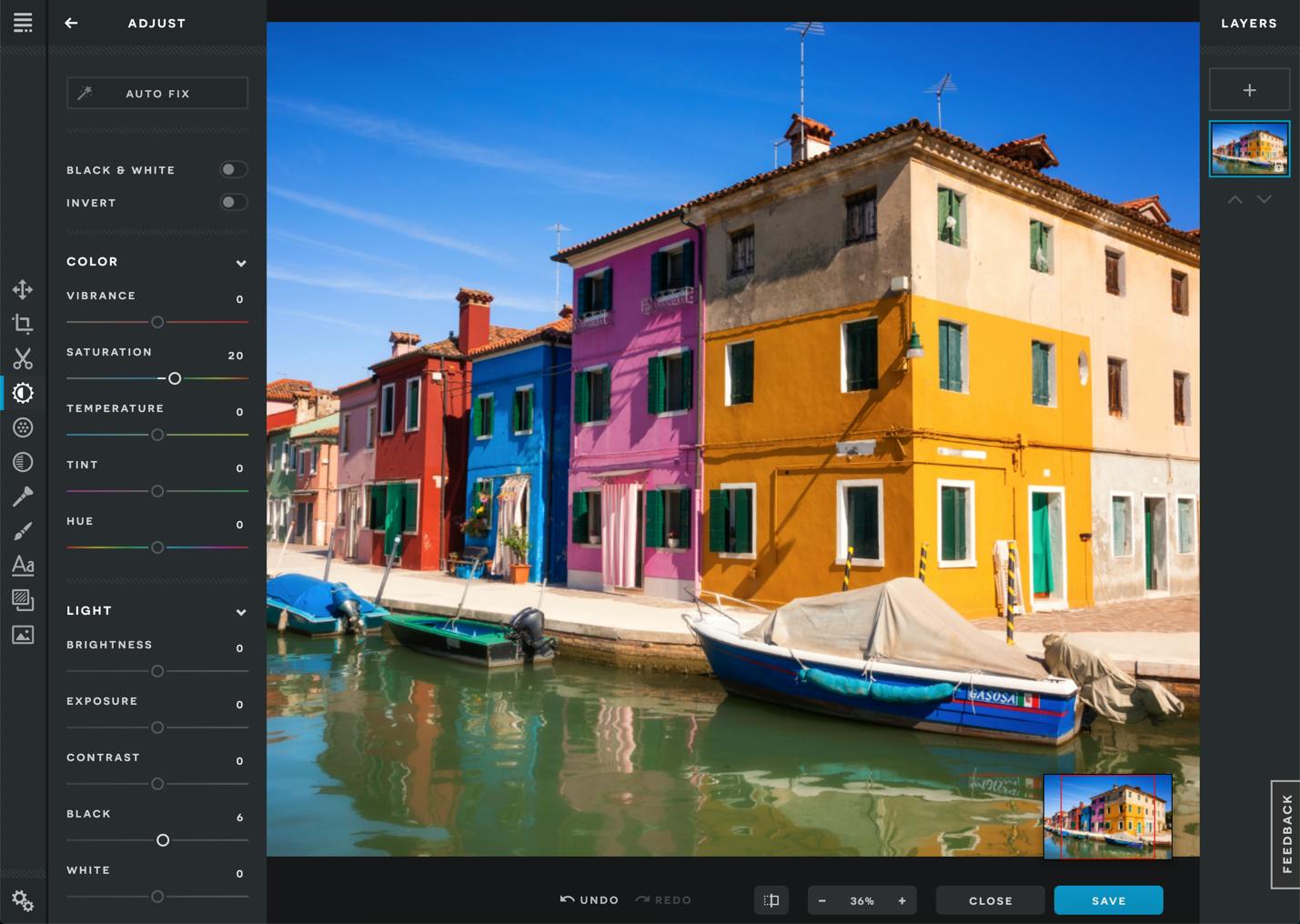This screenshot has height=924, width=1300.
Task: Select the Add Text tool
Action: [x=23, y=565]
